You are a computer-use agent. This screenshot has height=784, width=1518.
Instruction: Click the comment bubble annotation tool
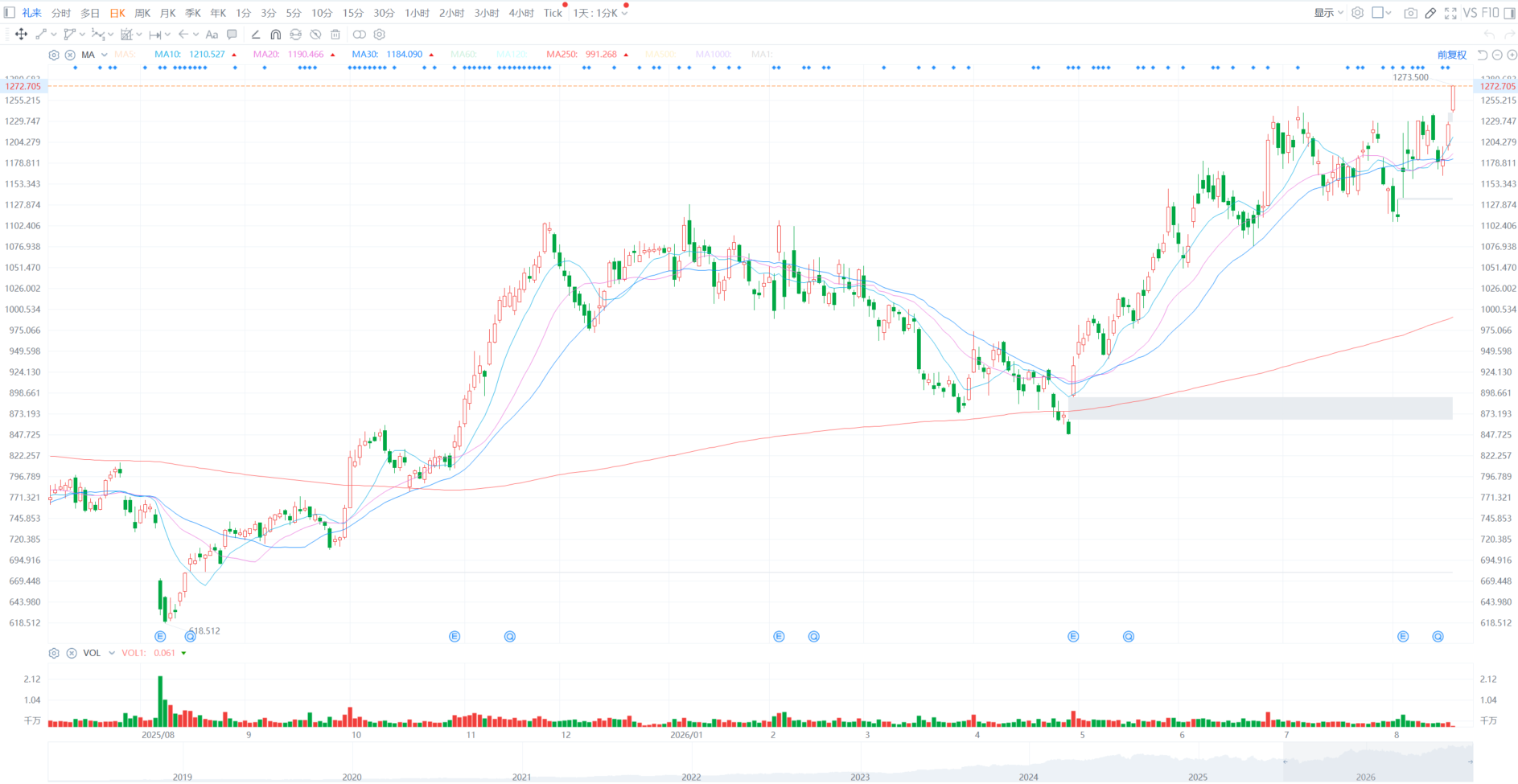point(232,34)
